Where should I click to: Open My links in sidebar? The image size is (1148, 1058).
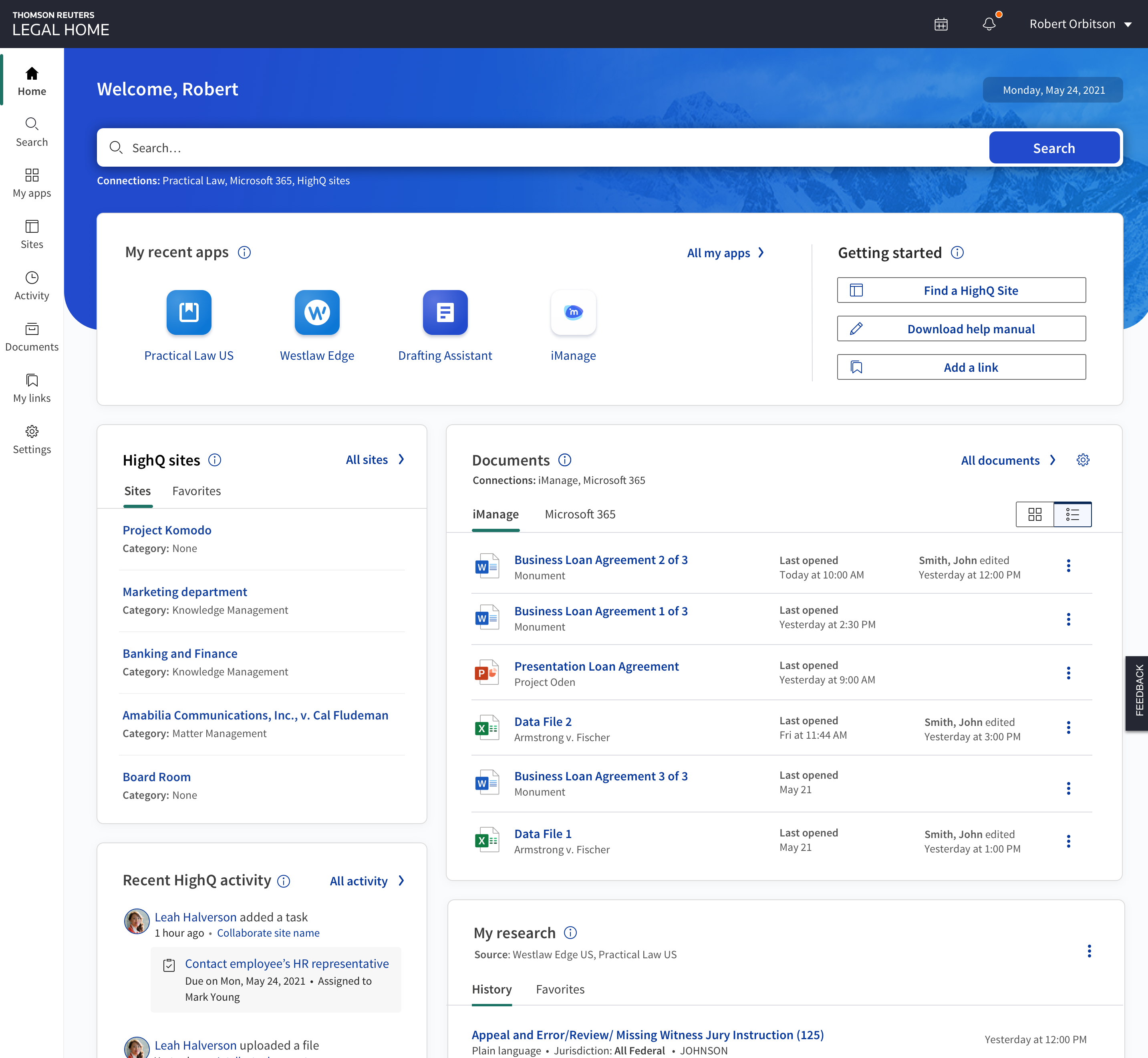(32, 388)
